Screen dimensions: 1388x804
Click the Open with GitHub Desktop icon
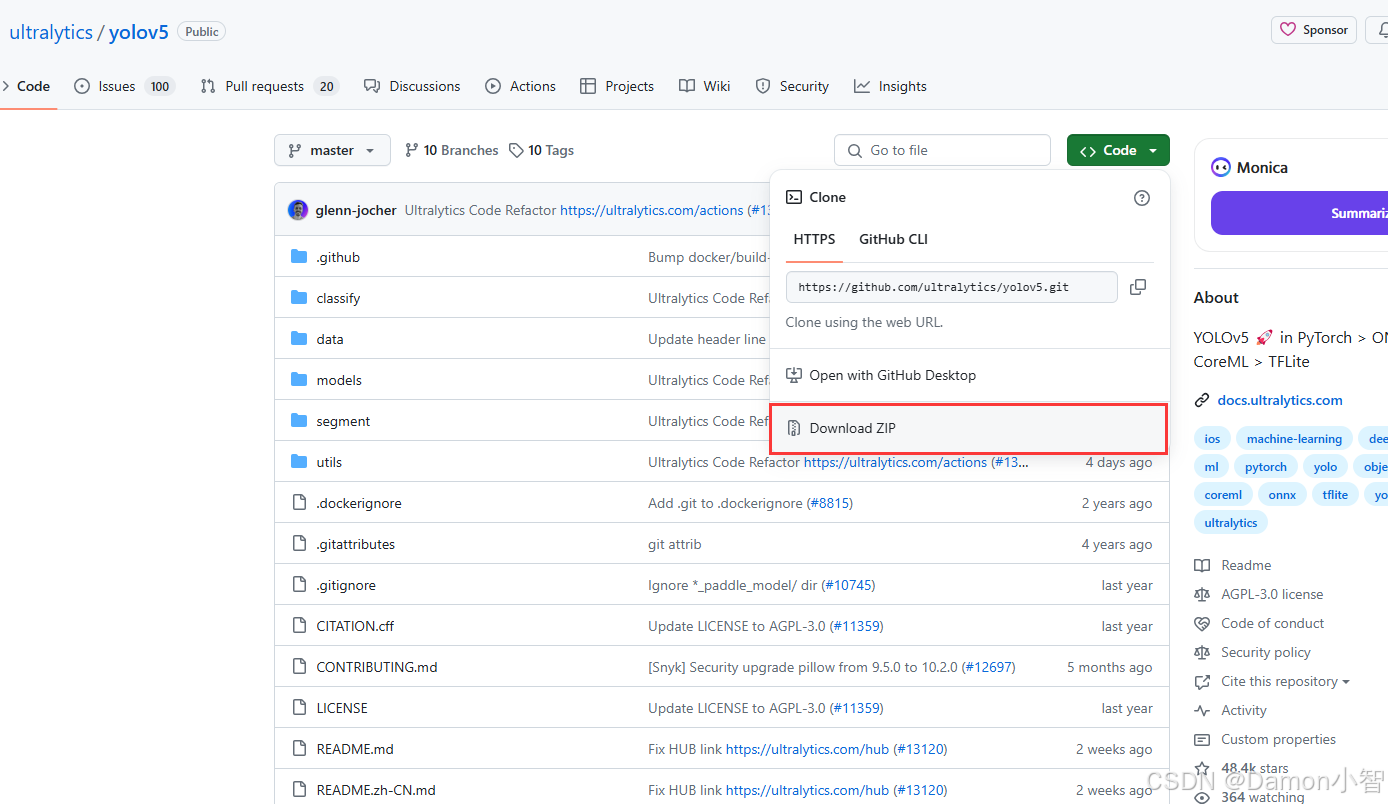click(794, 375)
